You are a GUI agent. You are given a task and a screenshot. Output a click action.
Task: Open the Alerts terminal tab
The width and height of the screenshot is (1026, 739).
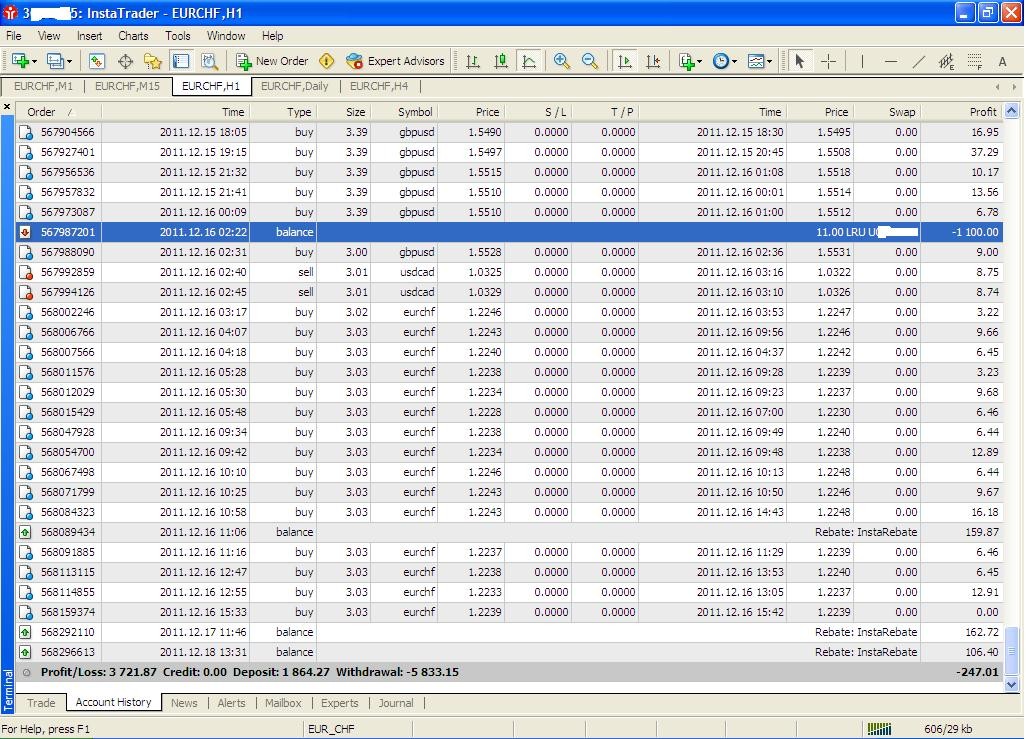[x=232, y=703]
